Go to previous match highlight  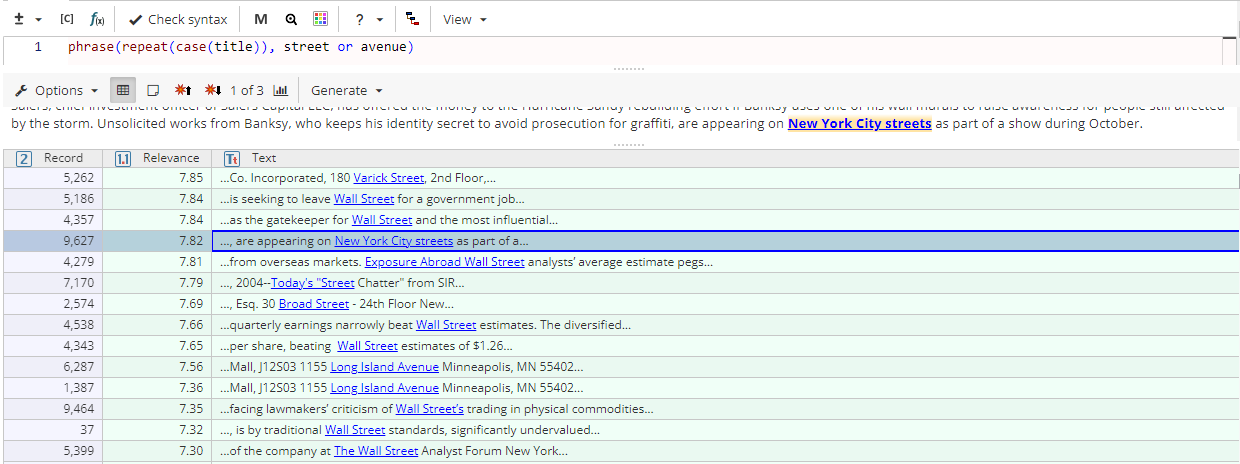183,90
